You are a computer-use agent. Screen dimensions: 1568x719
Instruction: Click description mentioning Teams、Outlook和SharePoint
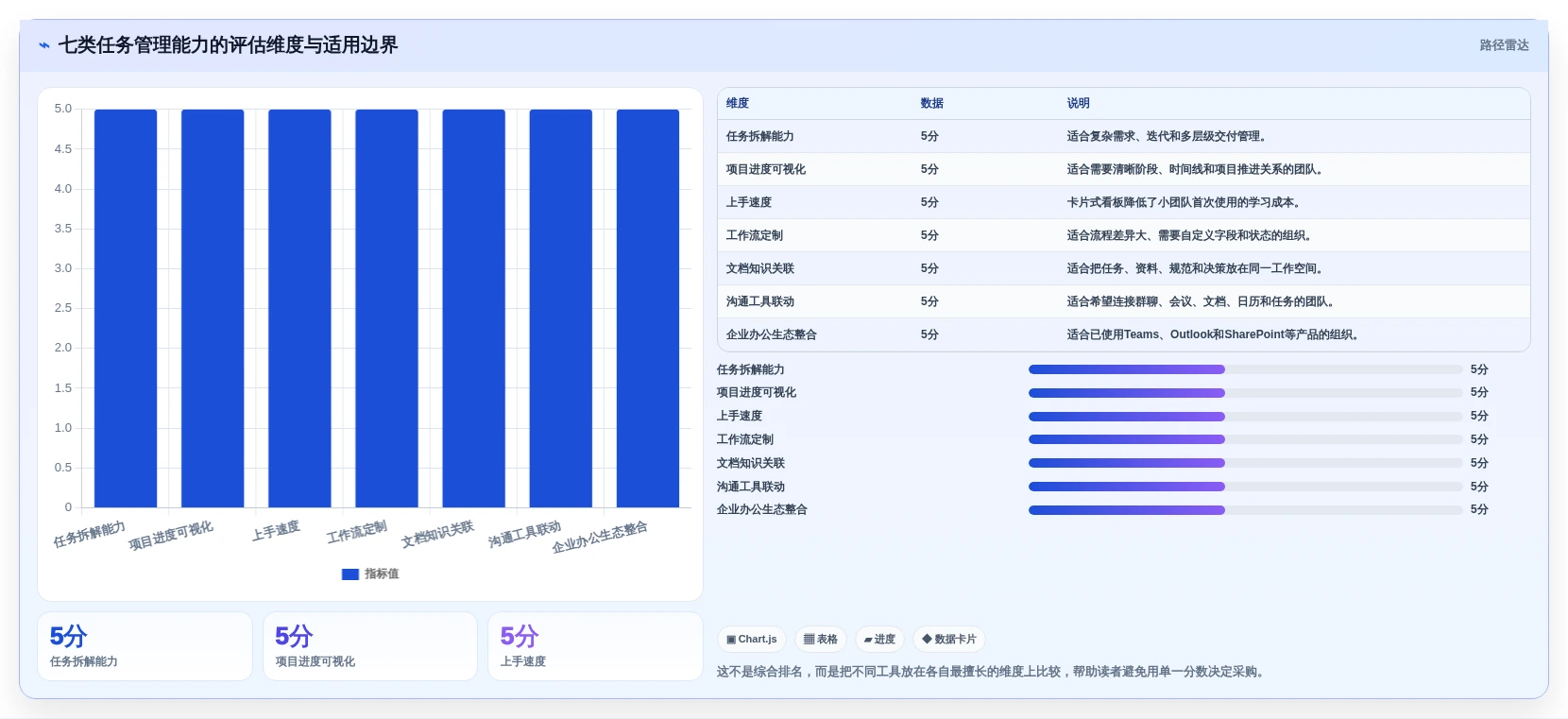click(1214, 334)
